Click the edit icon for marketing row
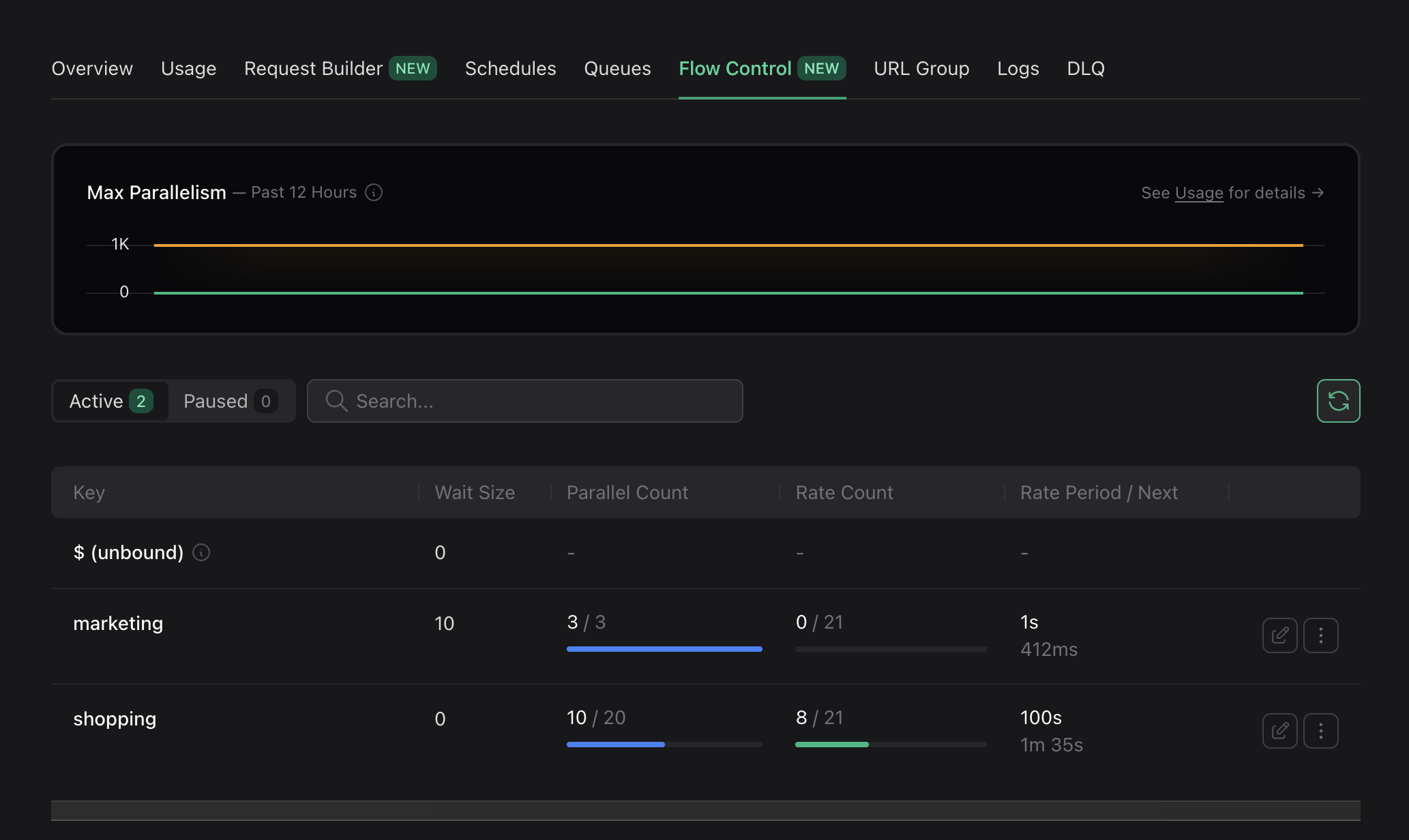 tap(1279, 635)
